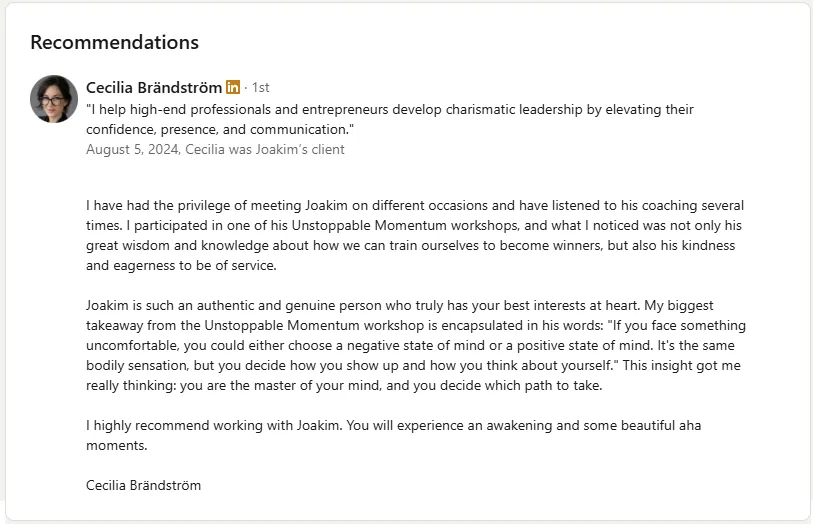Click the Cecilia Brändström signature at bottom
Viewport: 813px width, 524px height.
(144, 486)
